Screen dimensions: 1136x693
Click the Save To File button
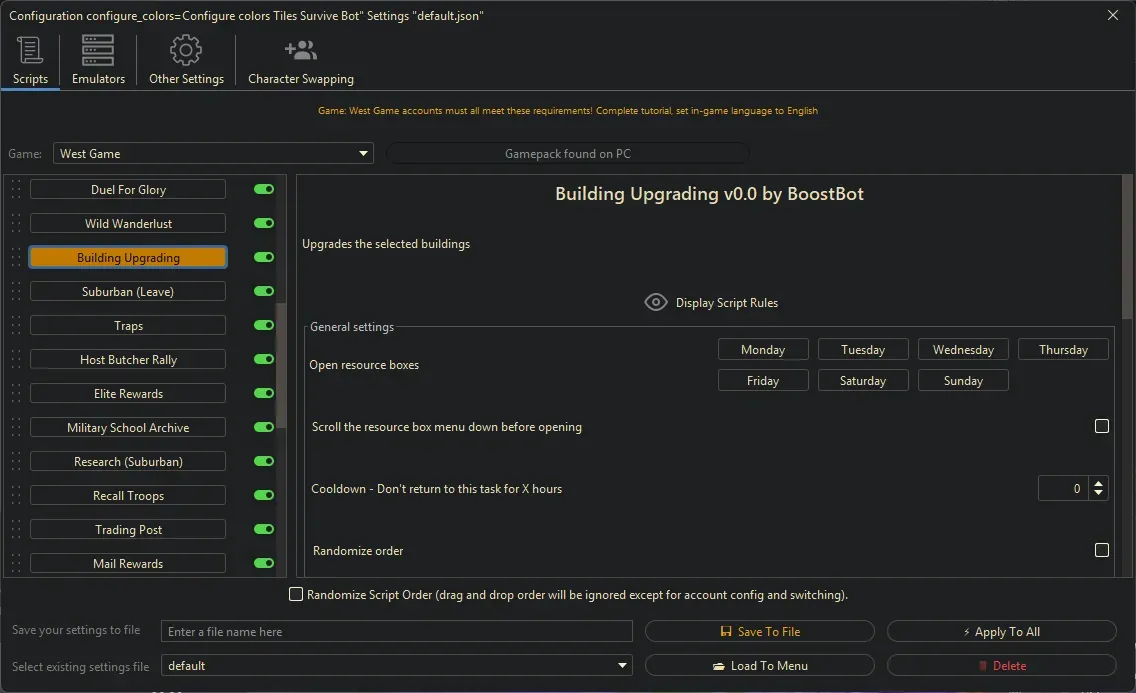click(x=759, y=632)
